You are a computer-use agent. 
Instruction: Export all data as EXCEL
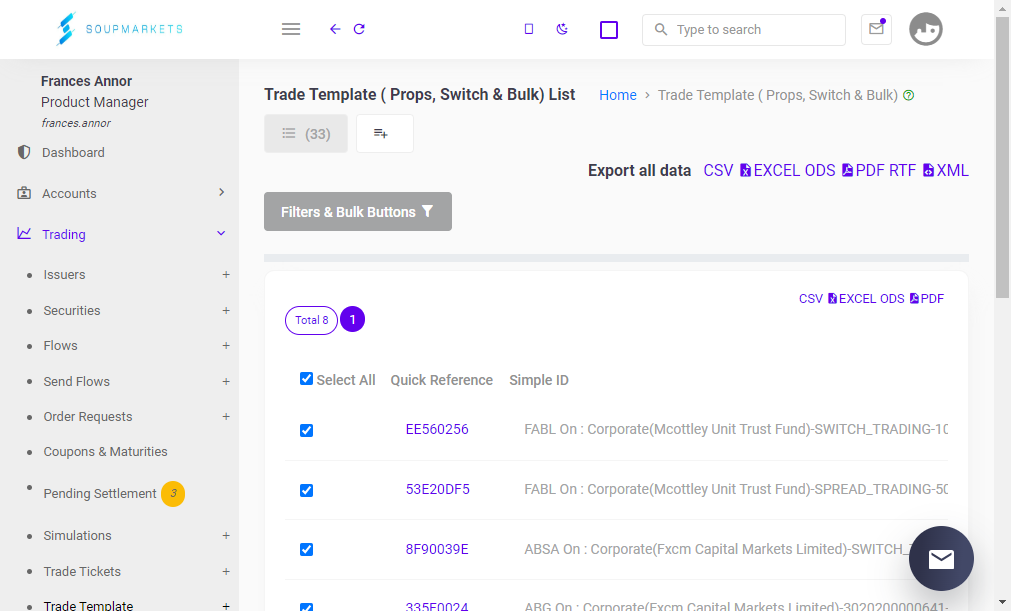point(769,170)
